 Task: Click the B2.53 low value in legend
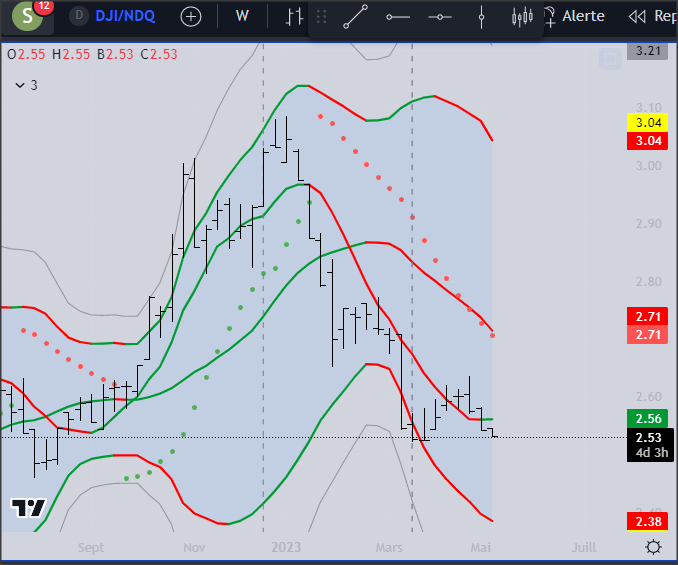[115, 54]
